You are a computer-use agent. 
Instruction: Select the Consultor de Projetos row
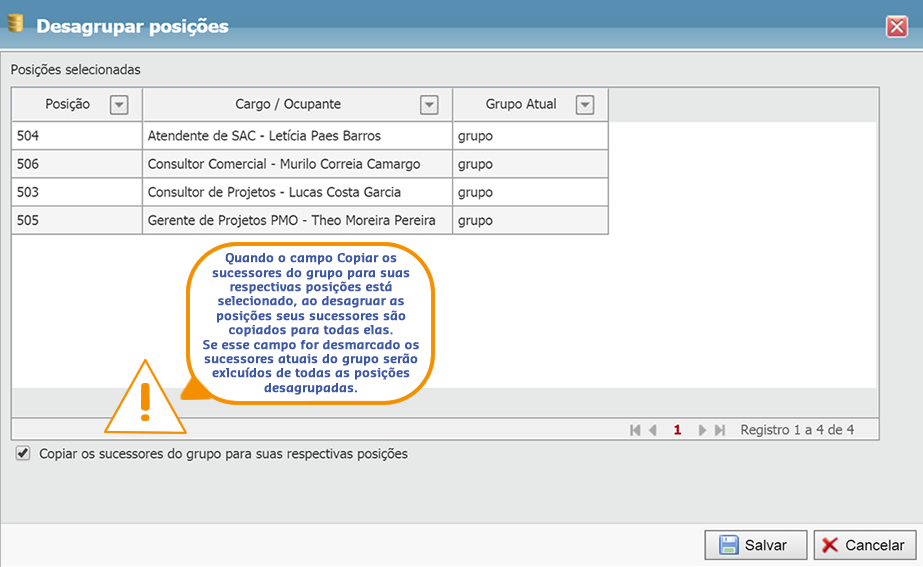273,192
